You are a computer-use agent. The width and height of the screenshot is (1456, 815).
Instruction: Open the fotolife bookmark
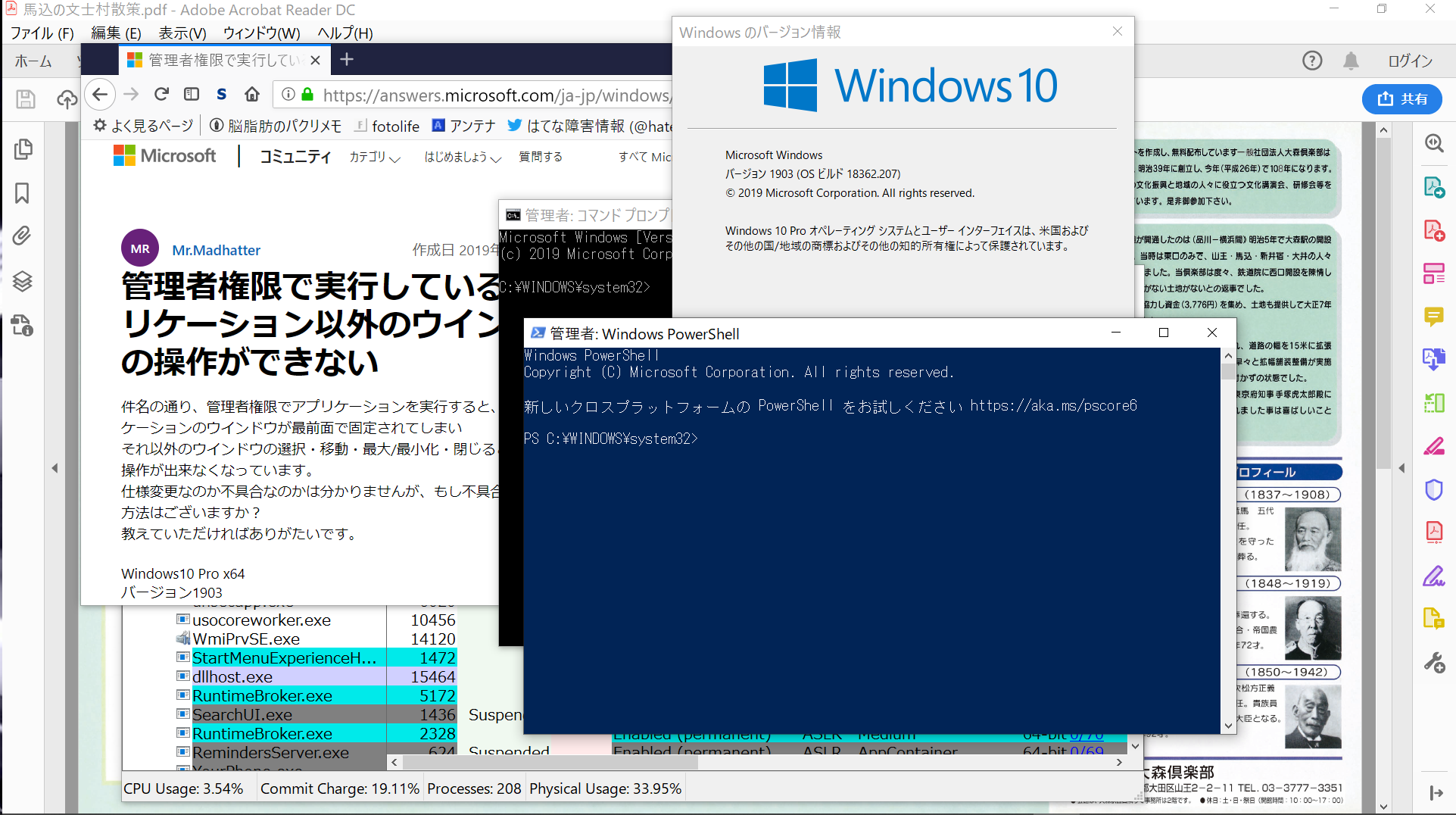pos(387,126)
